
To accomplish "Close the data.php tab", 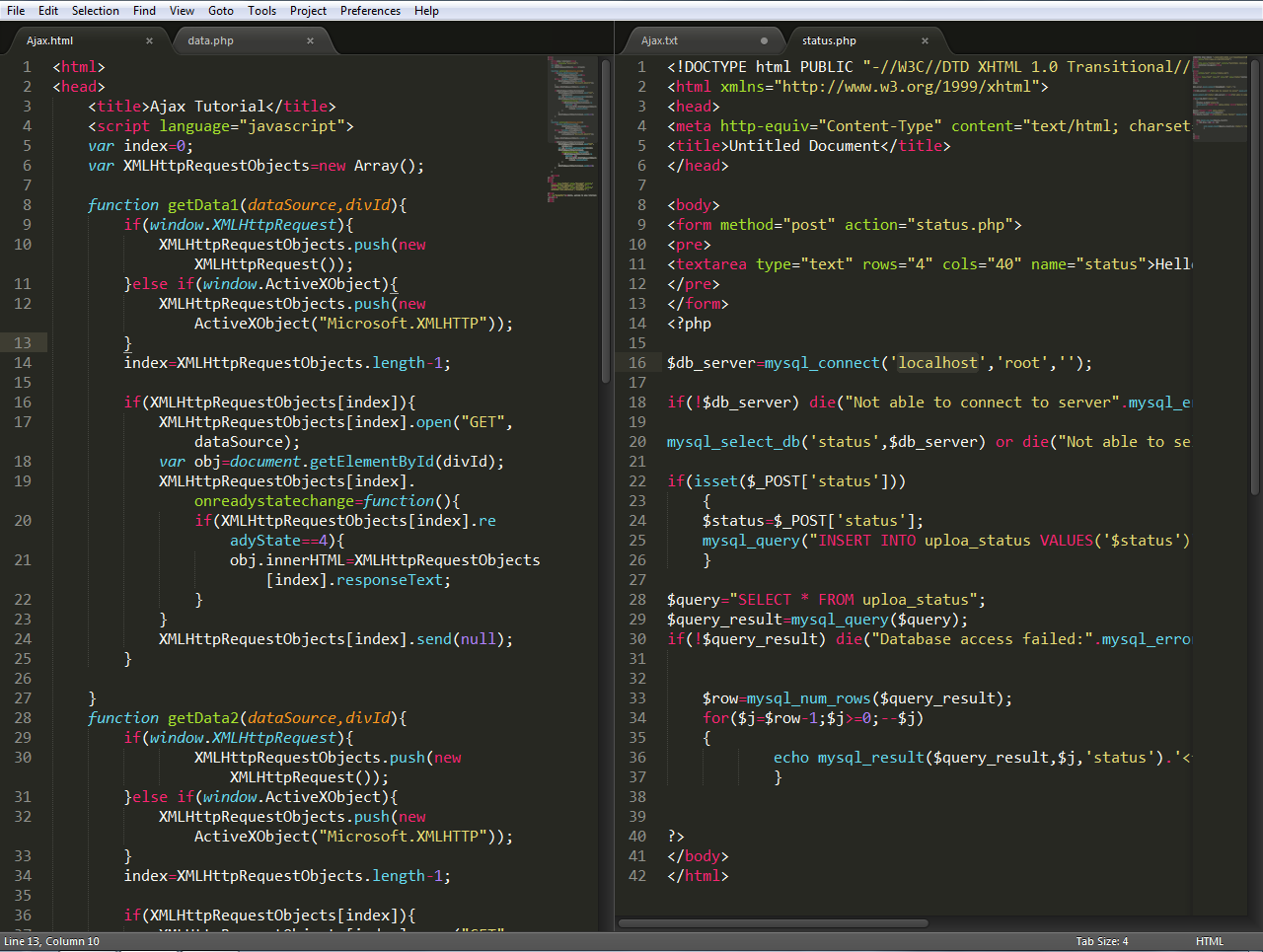I will pyautogui.click(x=310, y=40).
